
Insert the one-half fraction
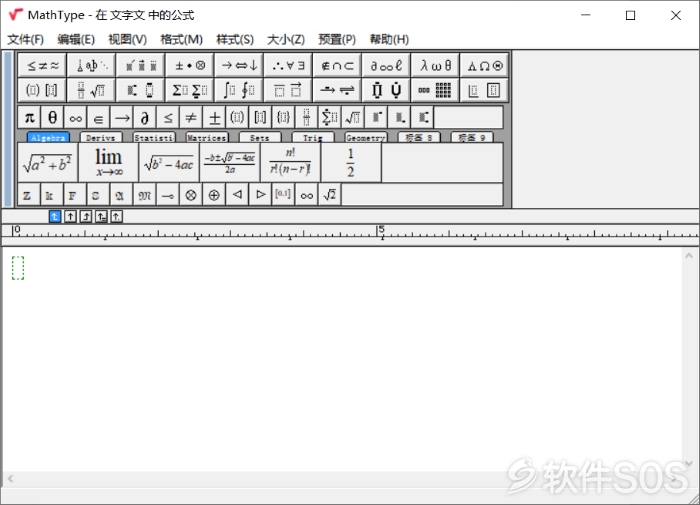click(x=351, y=163)
